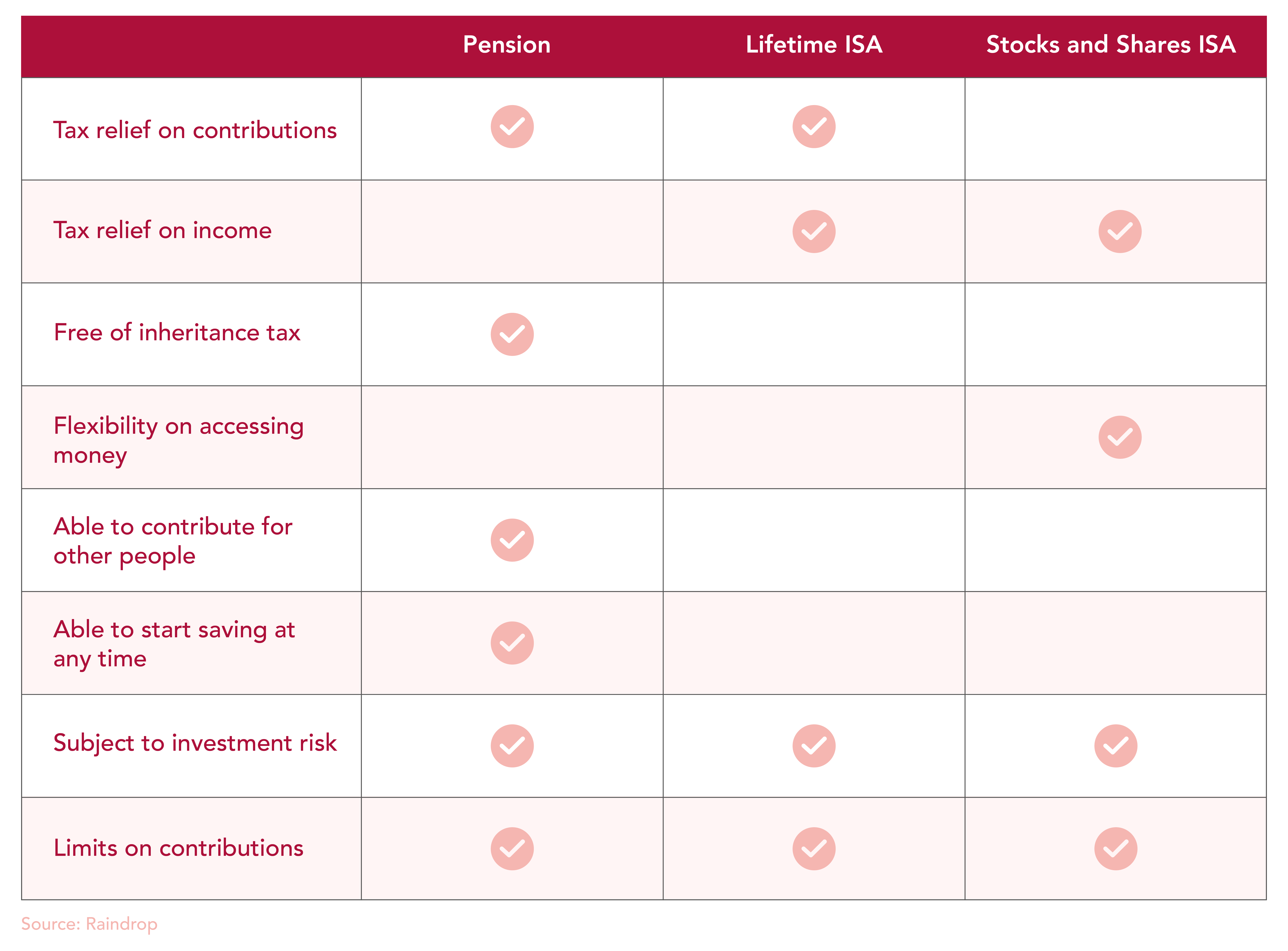This screenshot has width=1288, height=951.
Task: Click Pension free of inheritance tax checkmark
Action: click(512, 334)
